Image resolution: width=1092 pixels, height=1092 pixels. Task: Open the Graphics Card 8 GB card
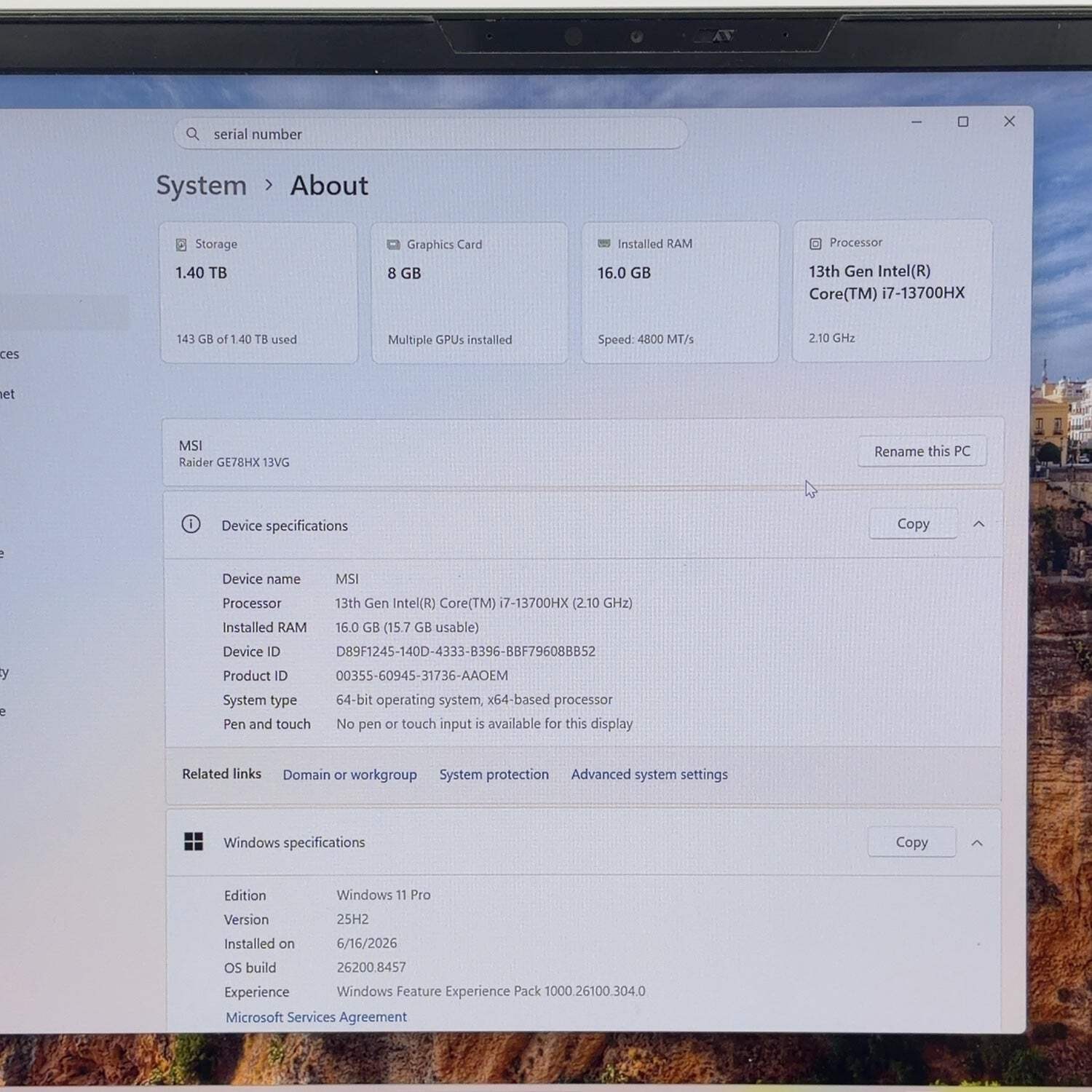tap(470, 293)
